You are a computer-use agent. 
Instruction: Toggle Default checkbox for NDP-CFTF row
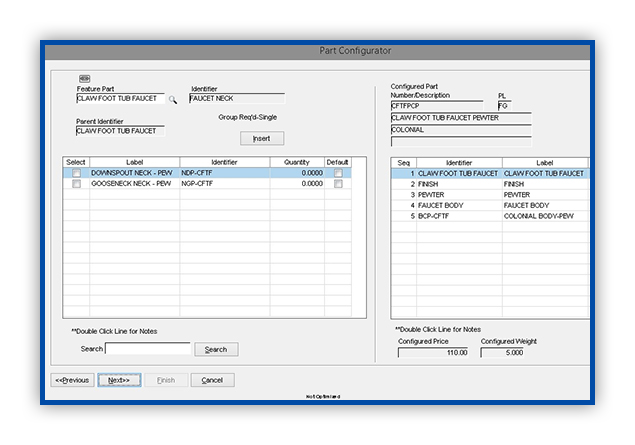(x=338, y=173)
